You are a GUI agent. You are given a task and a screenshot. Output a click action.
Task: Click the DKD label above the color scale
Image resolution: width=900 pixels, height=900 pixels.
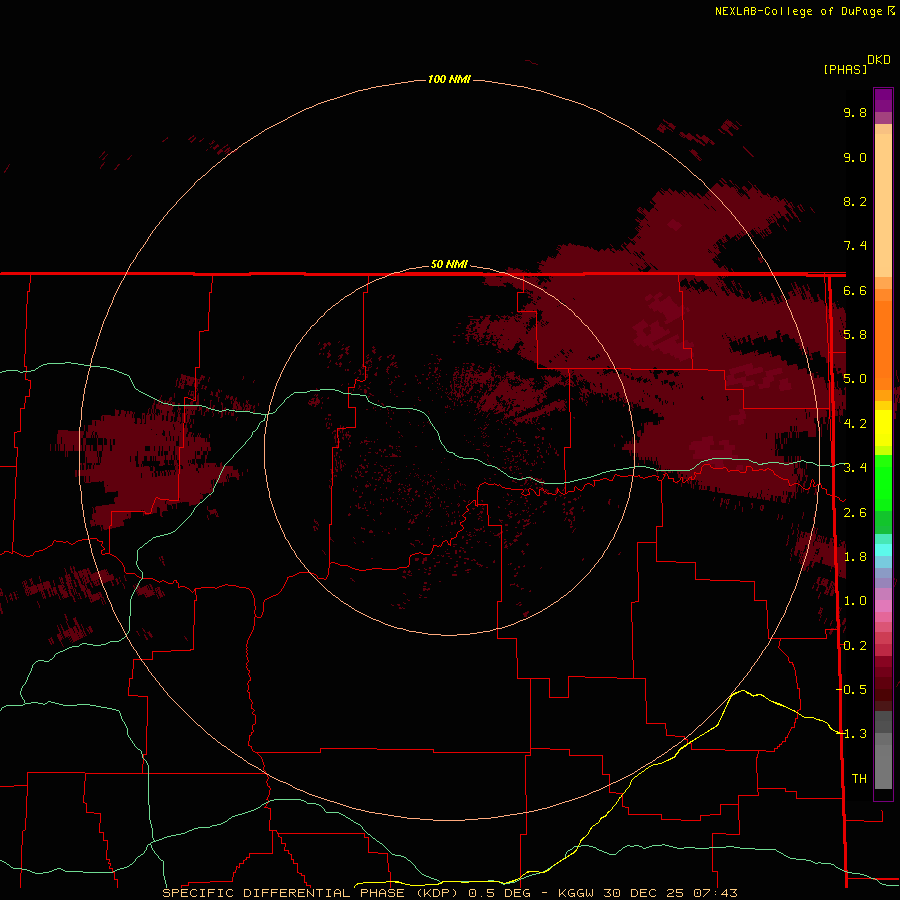(878, 59)
